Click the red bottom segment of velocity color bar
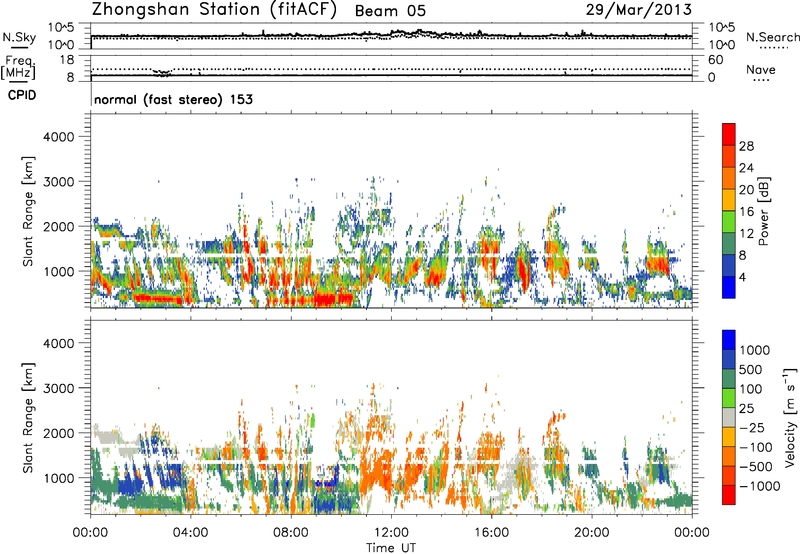Screen dimensions: 800x554 tap(729, 495)
